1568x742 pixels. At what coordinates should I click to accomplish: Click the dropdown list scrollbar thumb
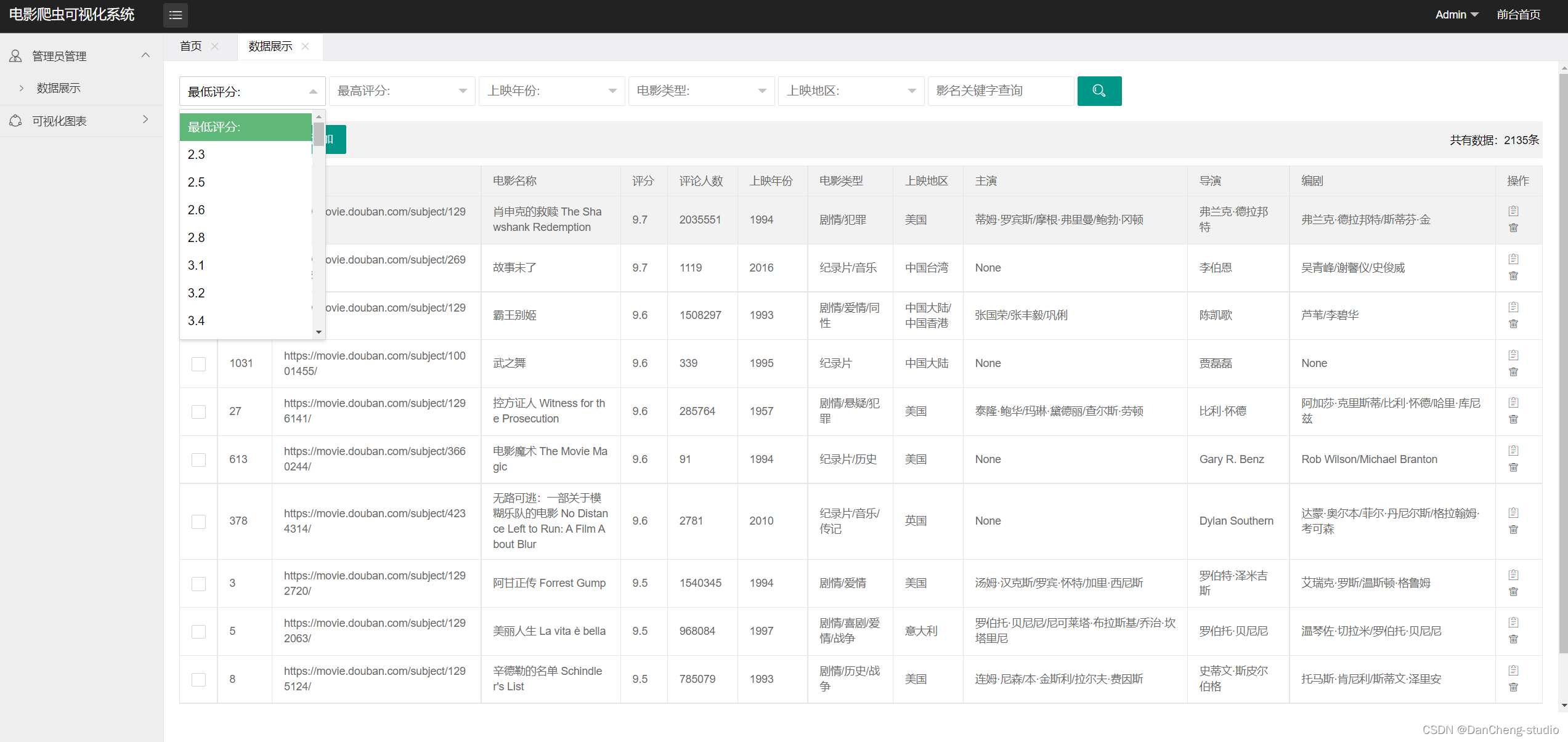[x=319, y=134]
